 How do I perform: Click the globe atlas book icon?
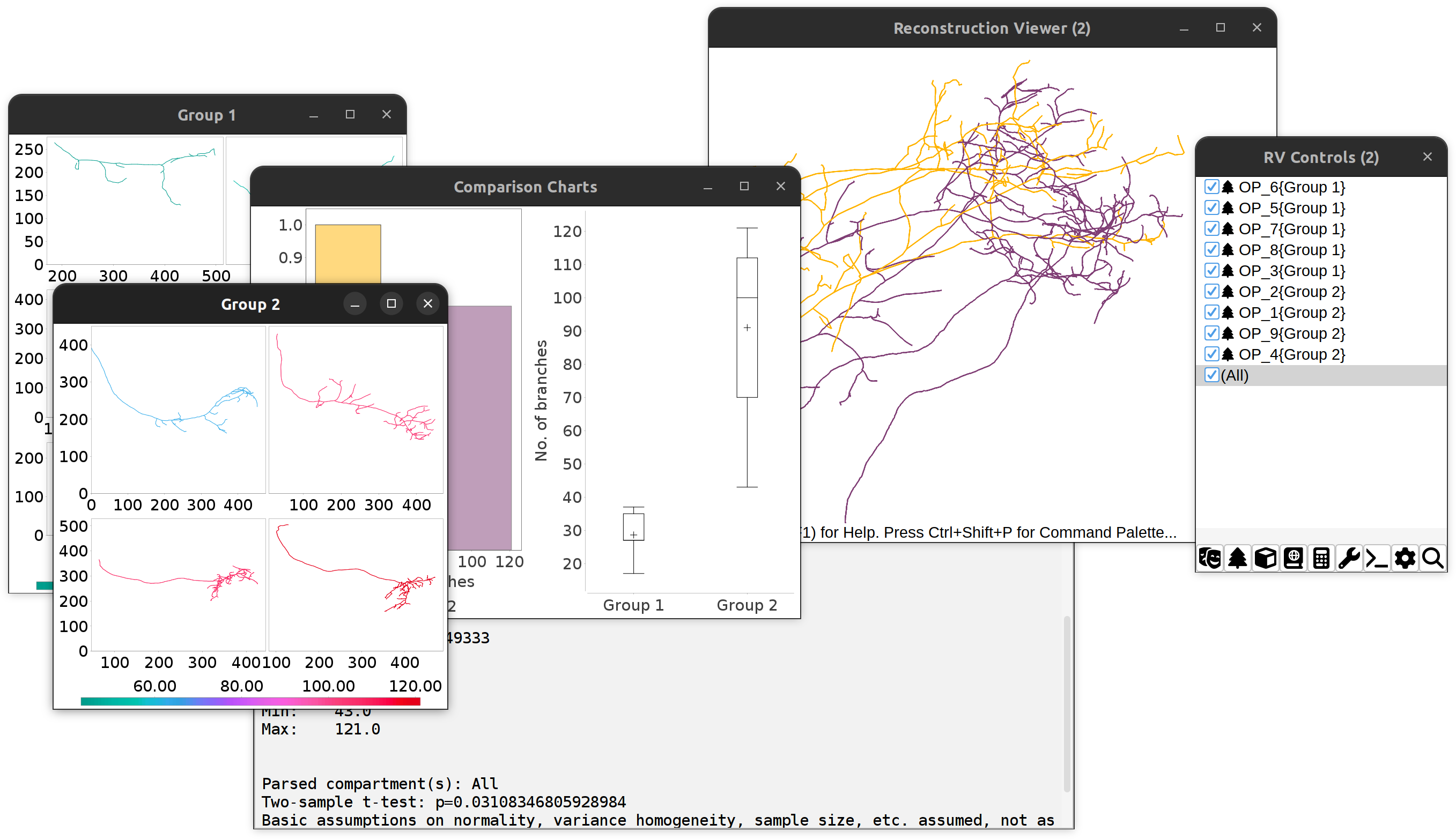(x=1294, y=558)
